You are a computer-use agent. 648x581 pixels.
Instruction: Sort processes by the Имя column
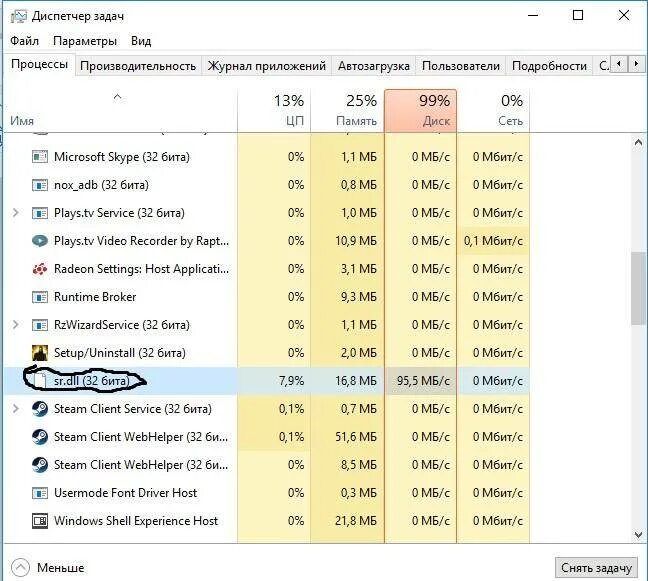[120, 111]
